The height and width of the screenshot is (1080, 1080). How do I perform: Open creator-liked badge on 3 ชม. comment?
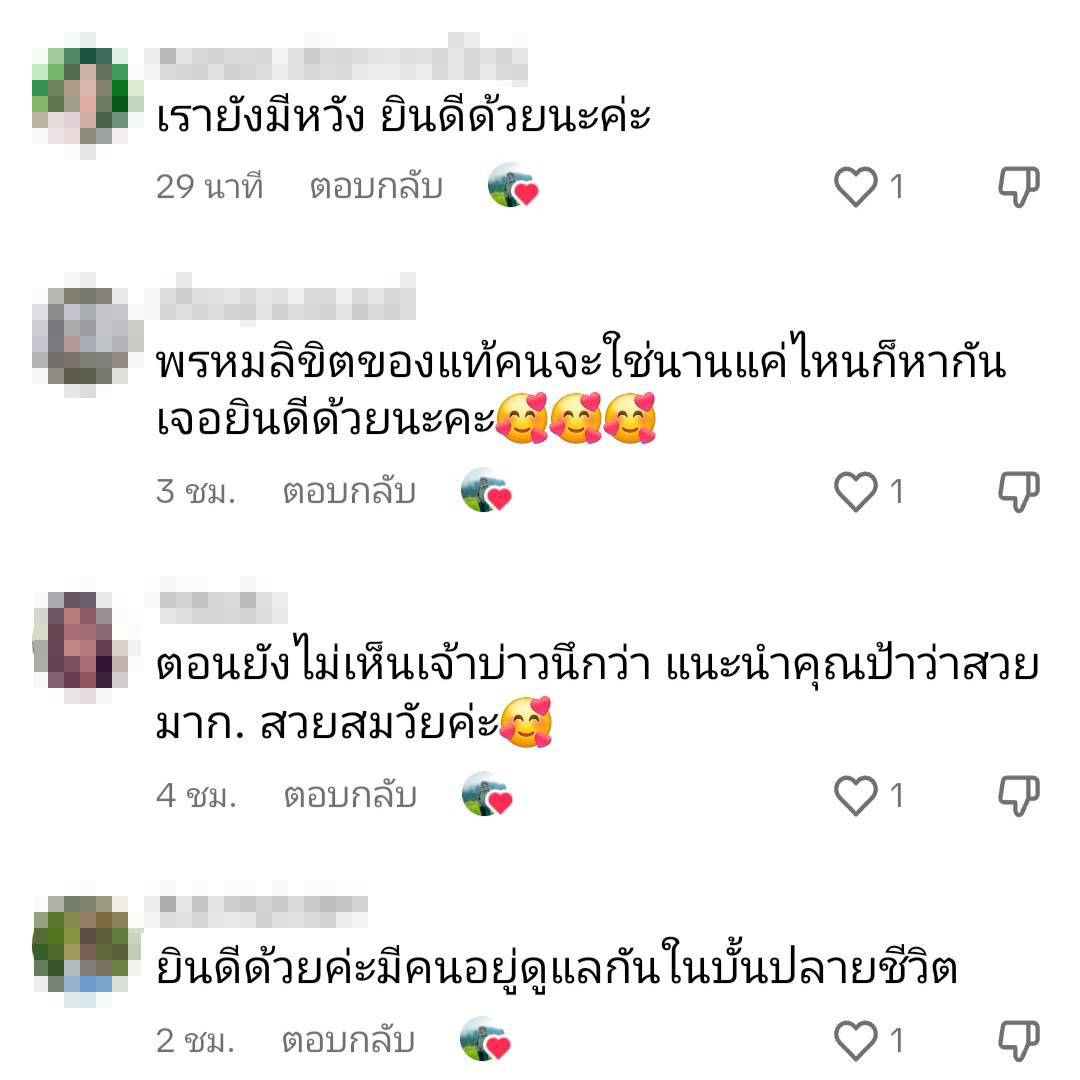486,490
